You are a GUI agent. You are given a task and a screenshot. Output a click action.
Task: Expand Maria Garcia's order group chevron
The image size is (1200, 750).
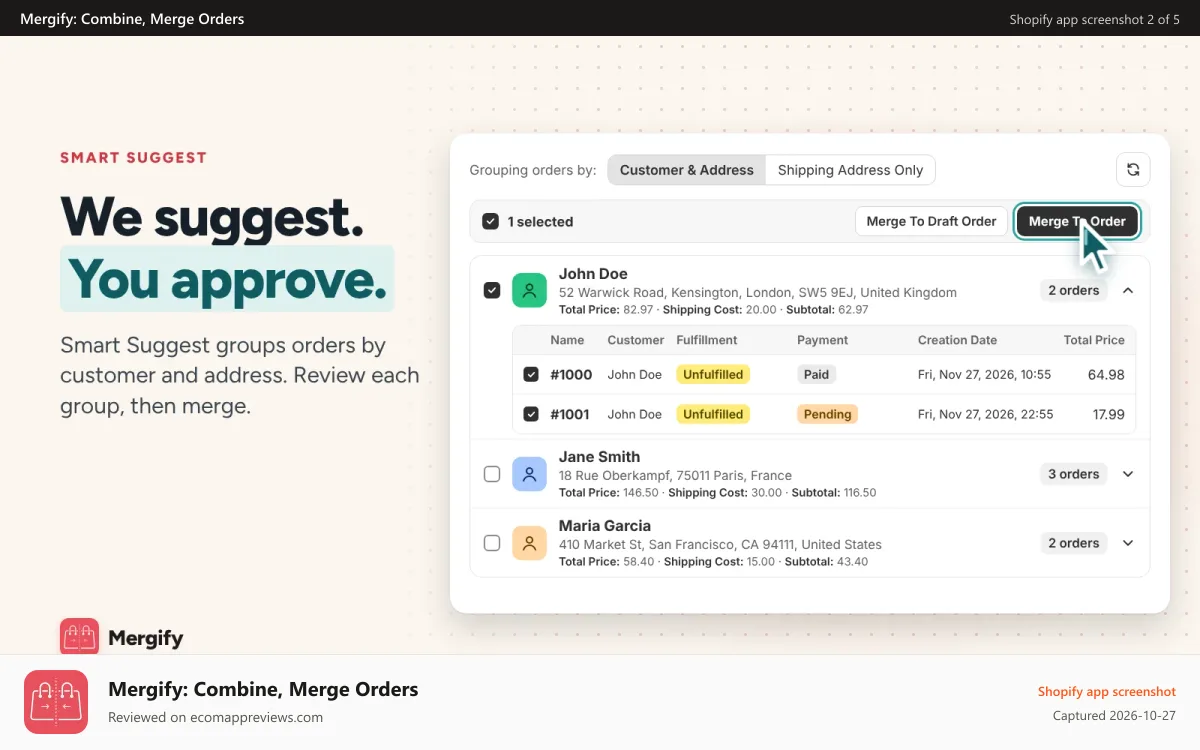pos(1128,543)
